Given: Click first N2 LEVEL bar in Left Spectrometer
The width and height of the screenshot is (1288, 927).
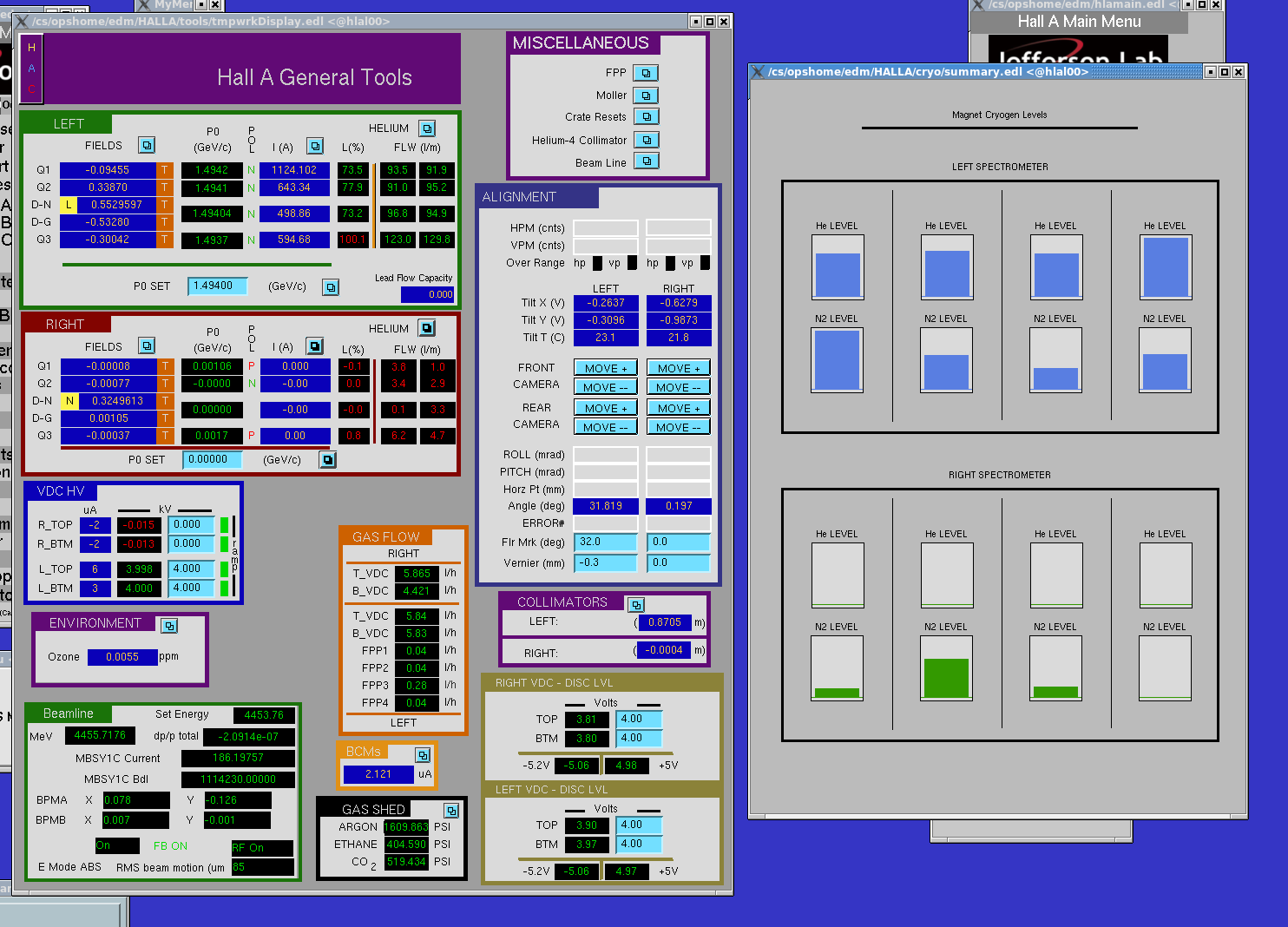Looking at the screenshot, I should coord(838,360).
